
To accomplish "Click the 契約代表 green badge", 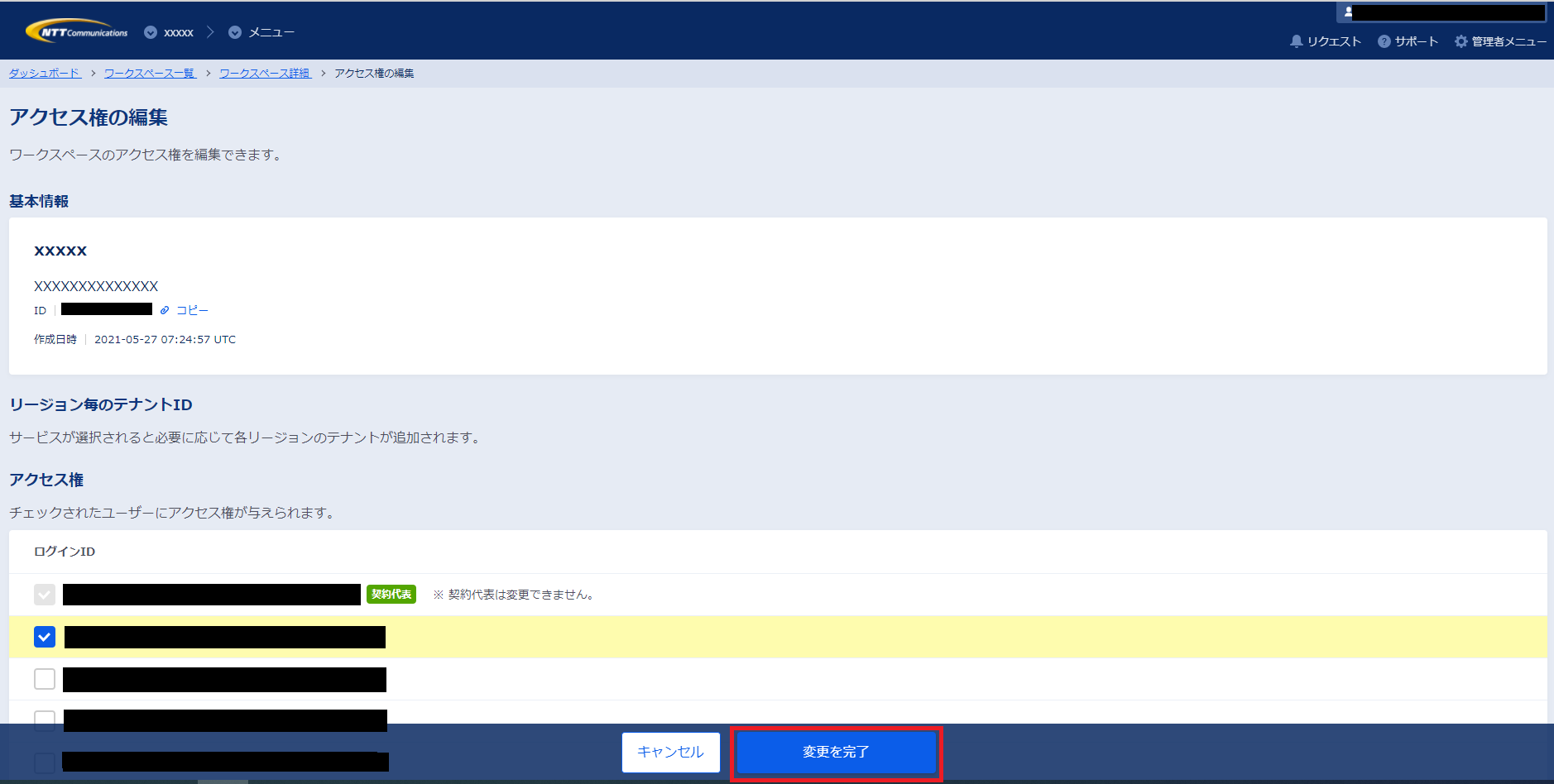I will [x=391, y=594].
